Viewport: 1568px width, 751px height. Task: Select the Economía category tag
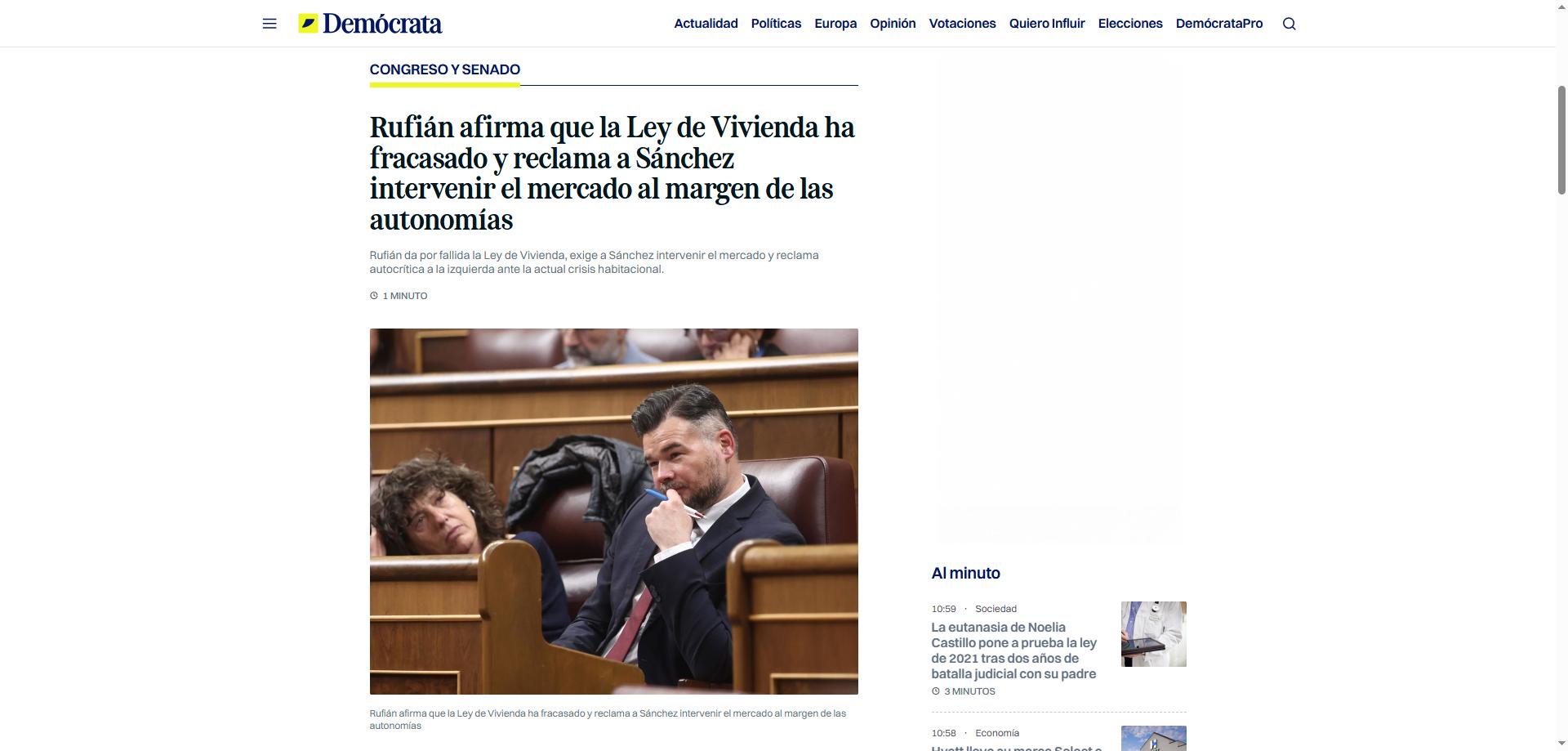[996, 733]
